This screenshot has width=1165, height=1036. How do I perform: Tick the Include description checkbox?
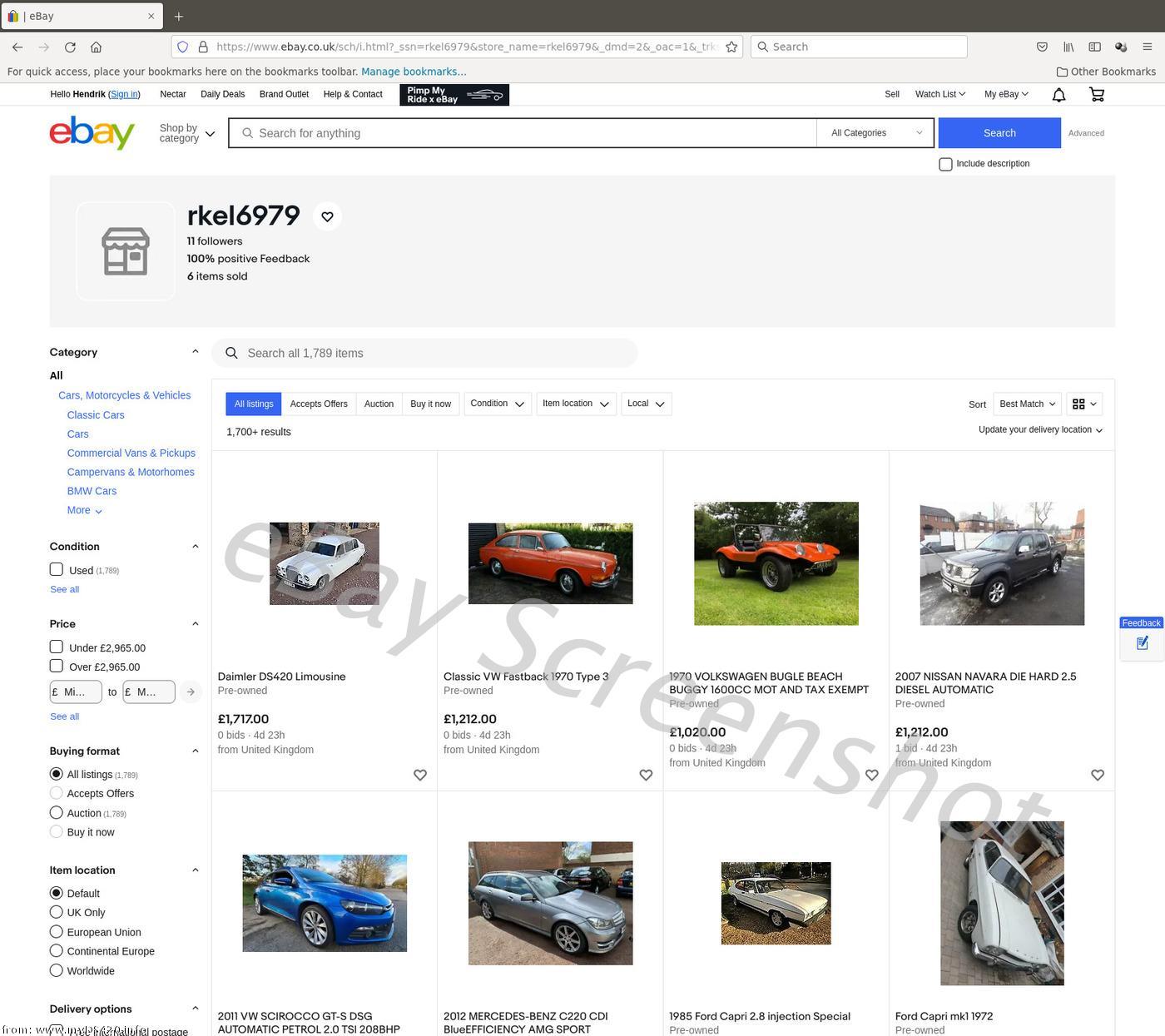click(x=945, y=164)
